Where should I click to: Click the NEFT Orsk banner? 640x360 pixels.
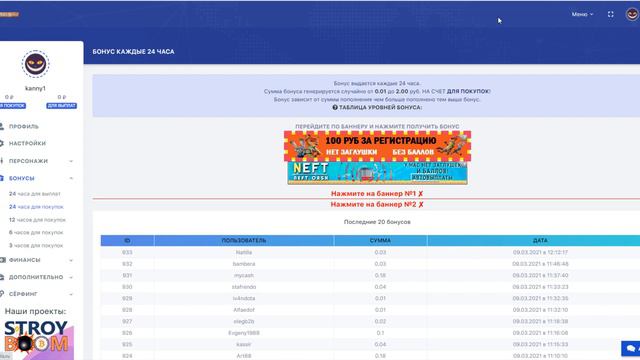[x=378, y=173]
